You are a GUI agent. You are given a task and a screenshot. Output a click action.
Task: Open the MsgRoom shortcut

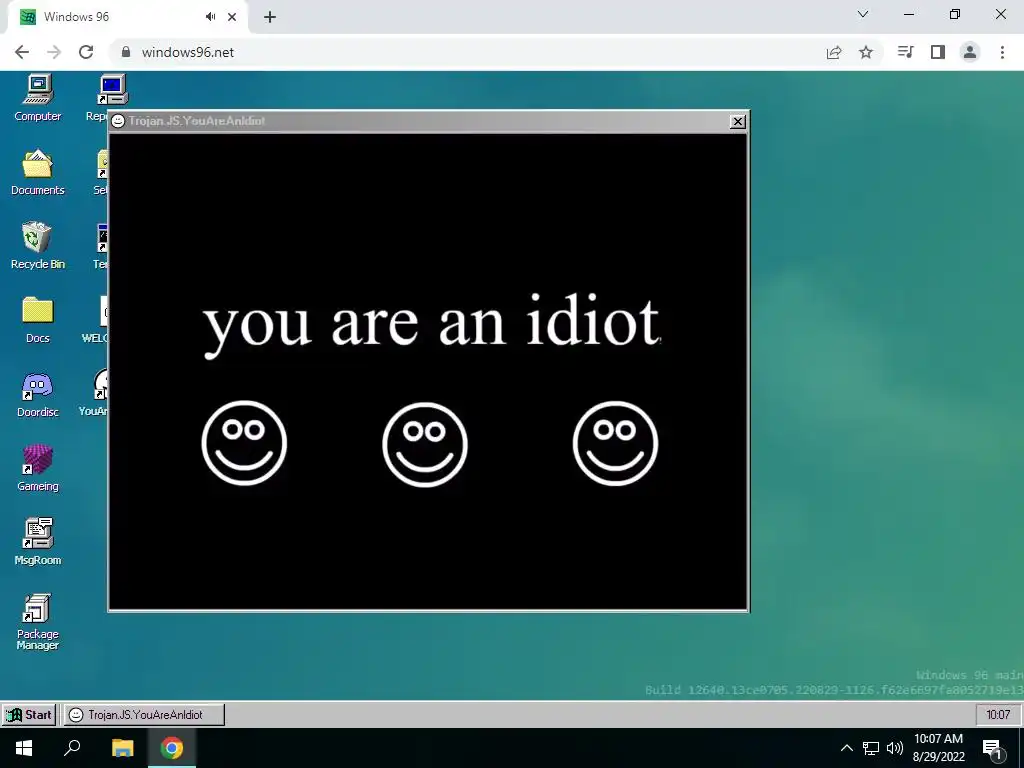coord(38,542)
